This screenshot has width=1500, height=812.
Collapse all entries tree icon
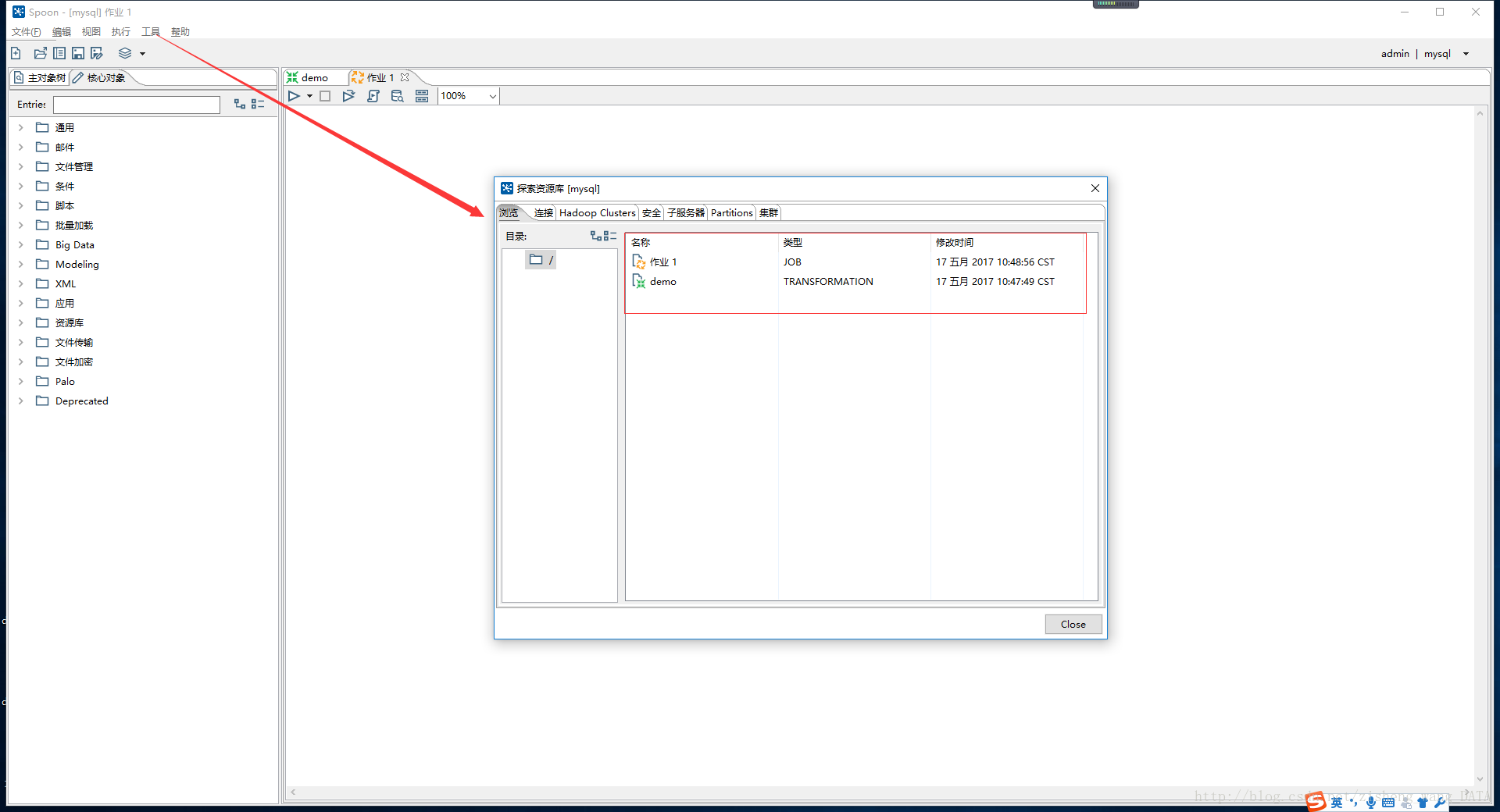258,104
